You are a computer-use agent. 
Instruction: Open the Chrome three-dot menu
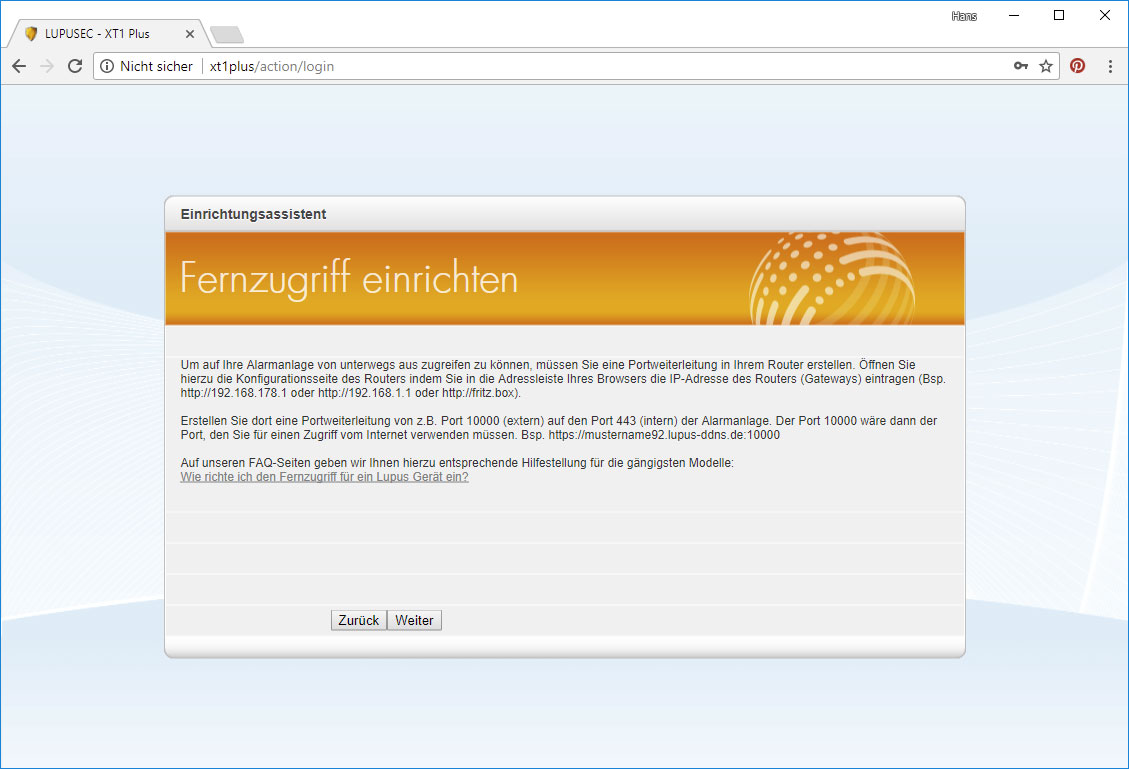click(1110, 66)
